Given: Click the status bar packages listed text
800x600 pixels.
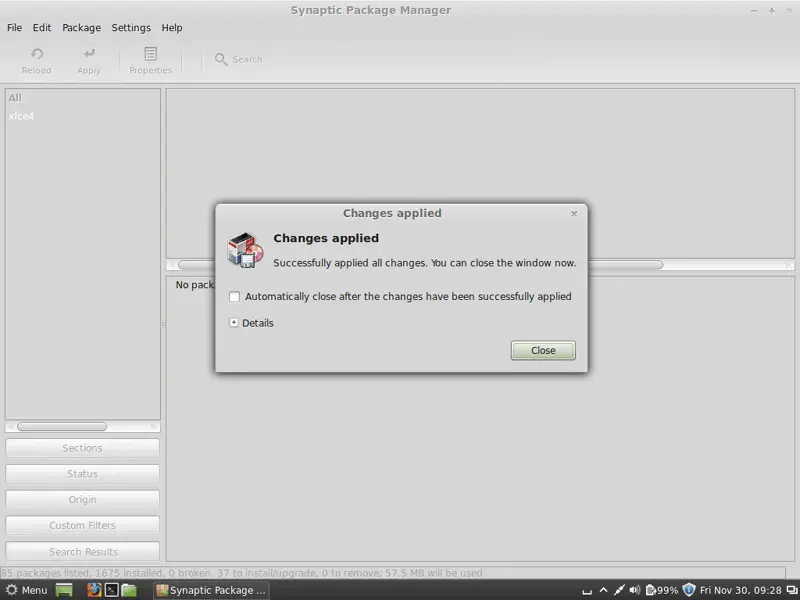Looking at the screenshot, I should point(241,573).
